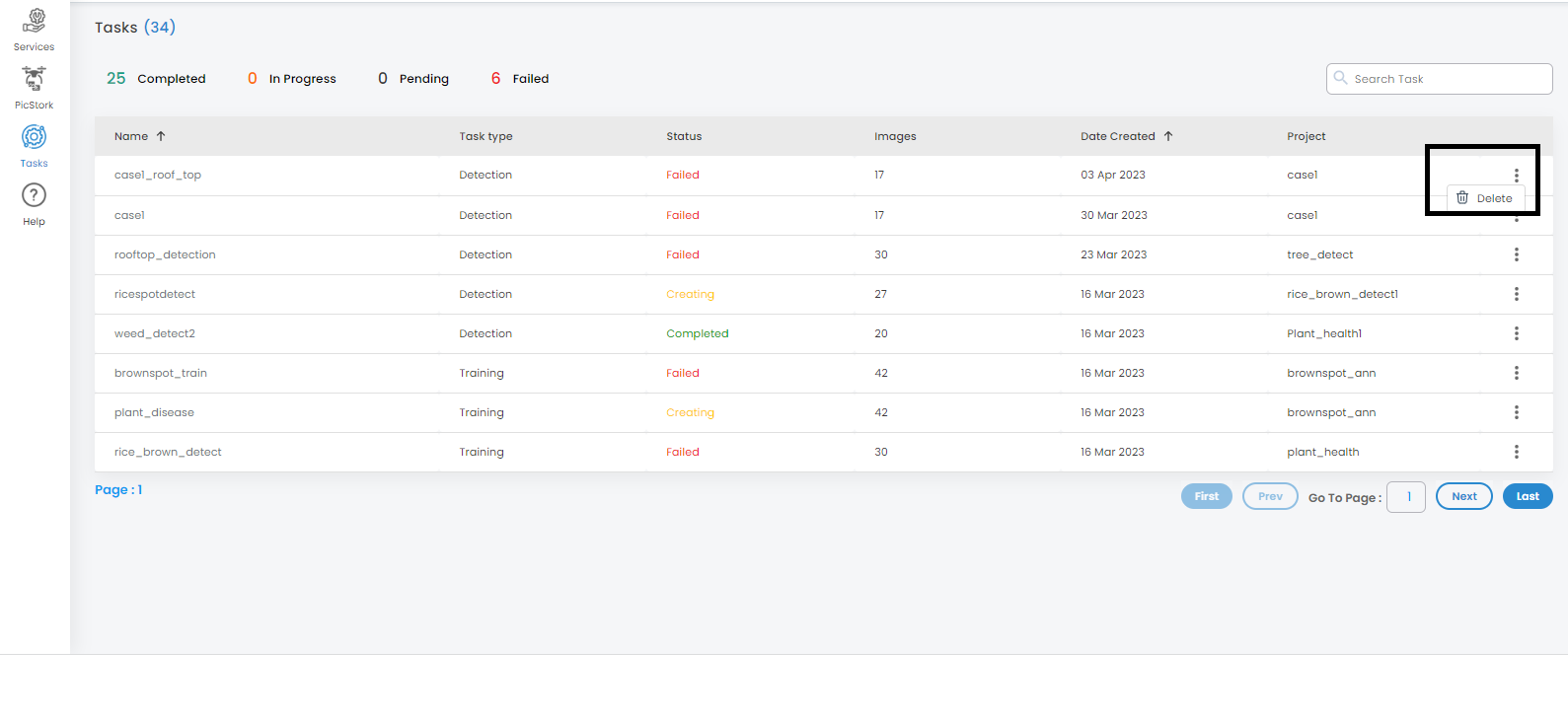The height and width of the screenshot is (721, 1568).
Task: Open PicStork drone icon in sidebar
Action: point(35,79)
